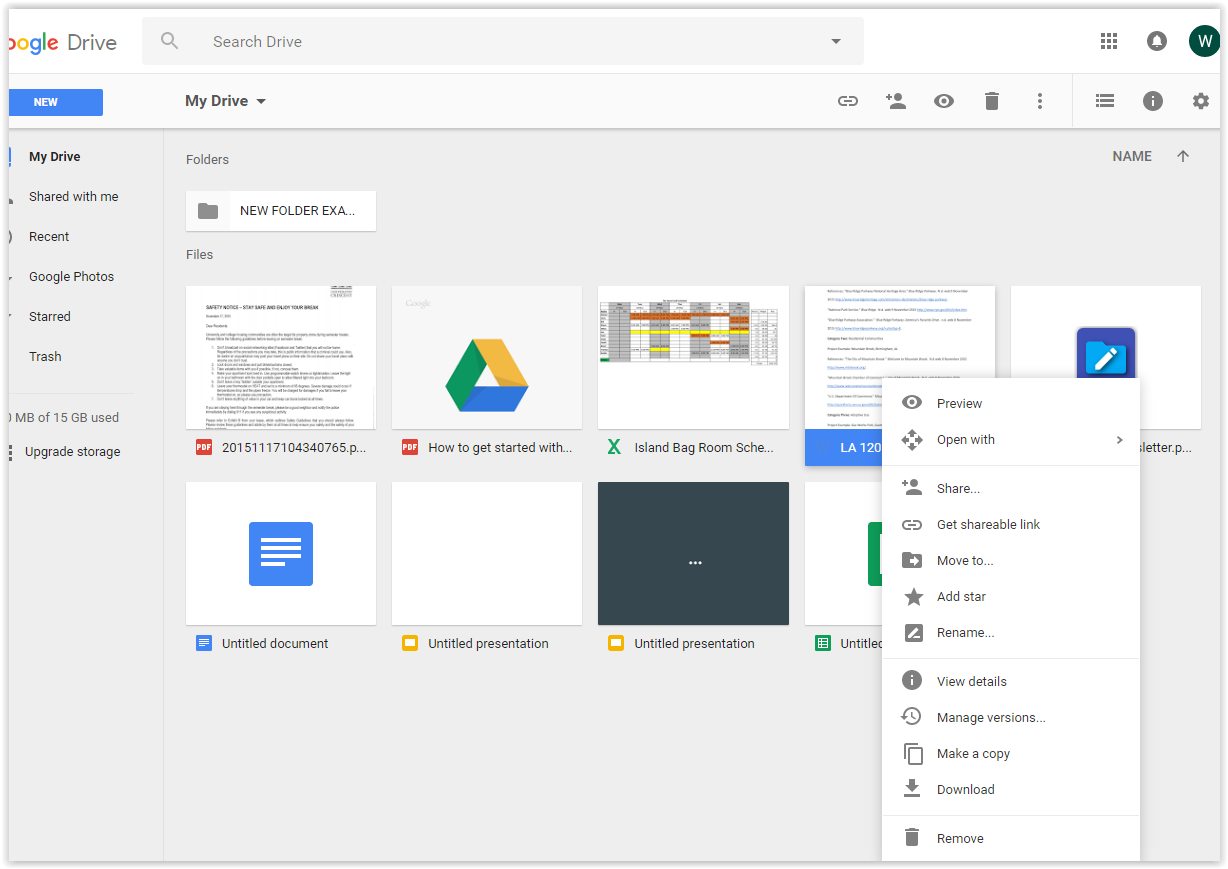Image resolution: width=1228 pixels, height=869 pixels.
Task: Click the file name Untitled document
Action: pyautogui.click(x=275, y=644)
